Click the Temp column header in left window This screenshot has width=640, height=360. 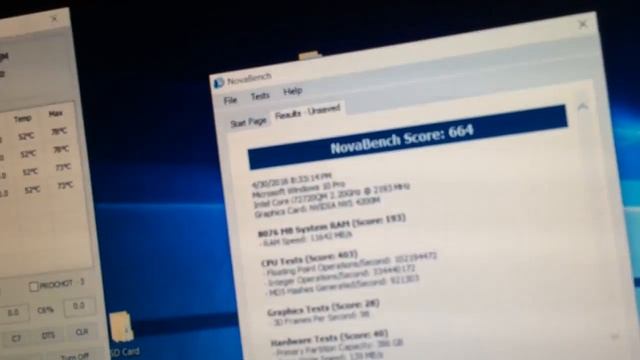coord(23,119)
